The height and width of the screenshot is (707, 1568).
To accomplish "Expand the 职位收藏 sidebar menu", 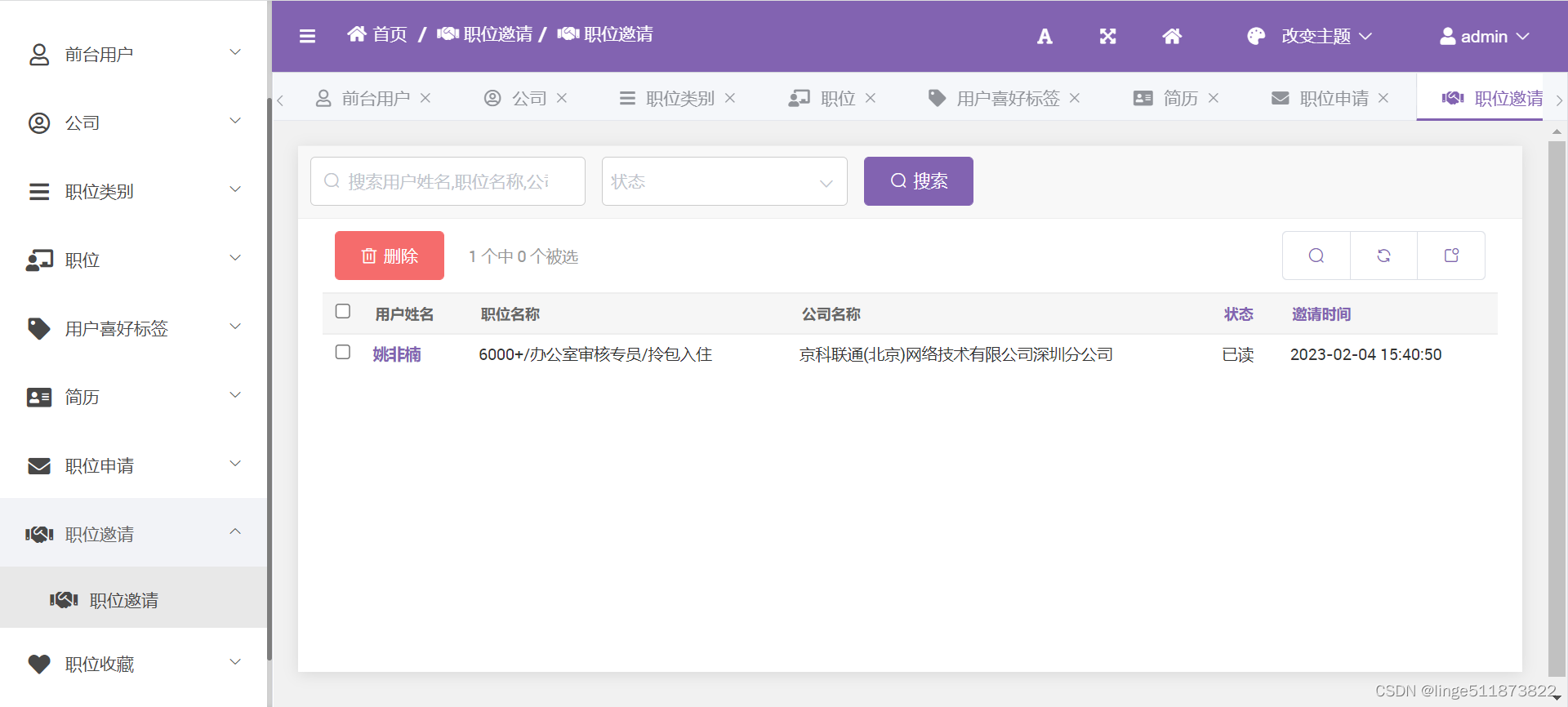I will [235, 661].
